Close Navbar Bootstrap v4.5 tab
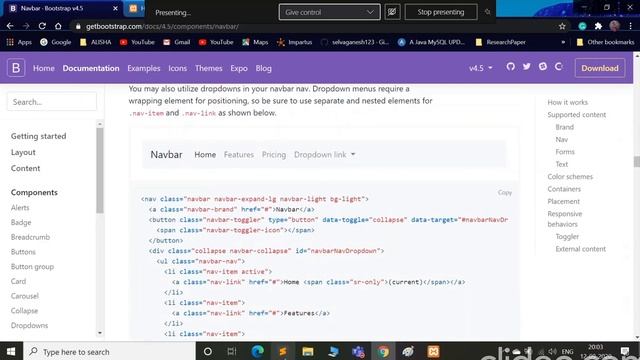 tap(116, 8)
